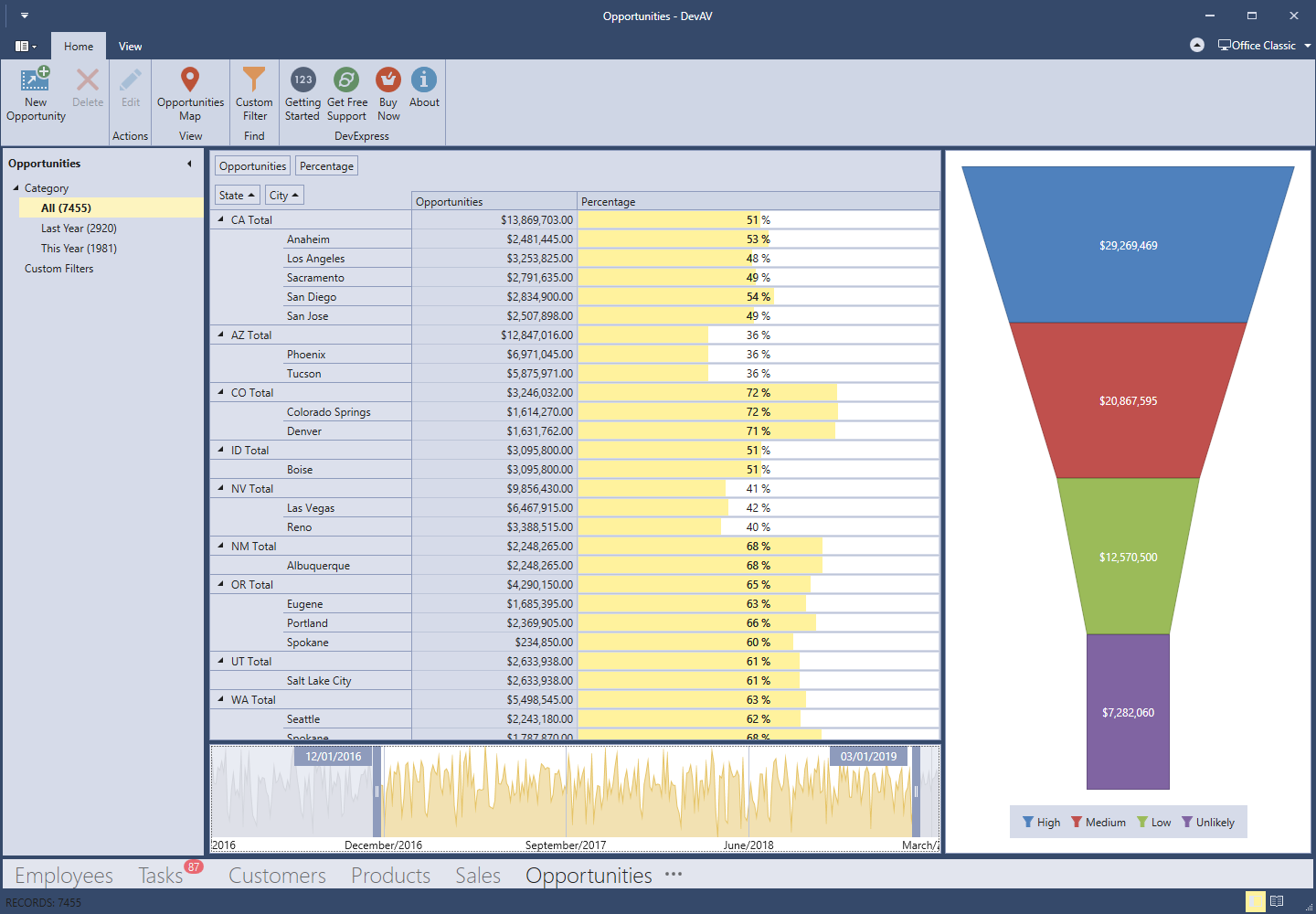Image resolution: width=1316 pixels, height=914 pixels.
Task: Open the About info icon
Action: pos(424,80)
